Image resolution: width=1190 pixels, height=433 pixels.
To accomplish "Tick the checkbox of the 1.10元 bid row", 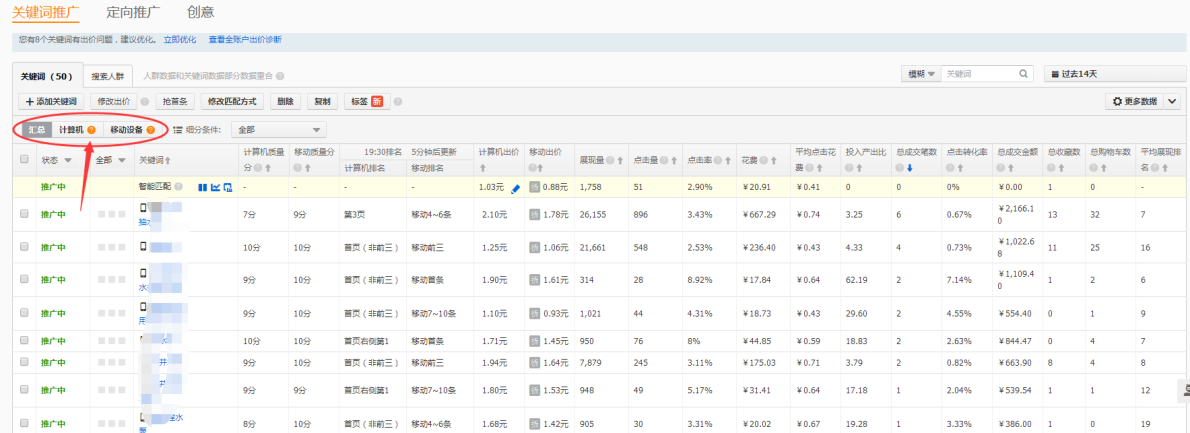I will tap(24, 312).
